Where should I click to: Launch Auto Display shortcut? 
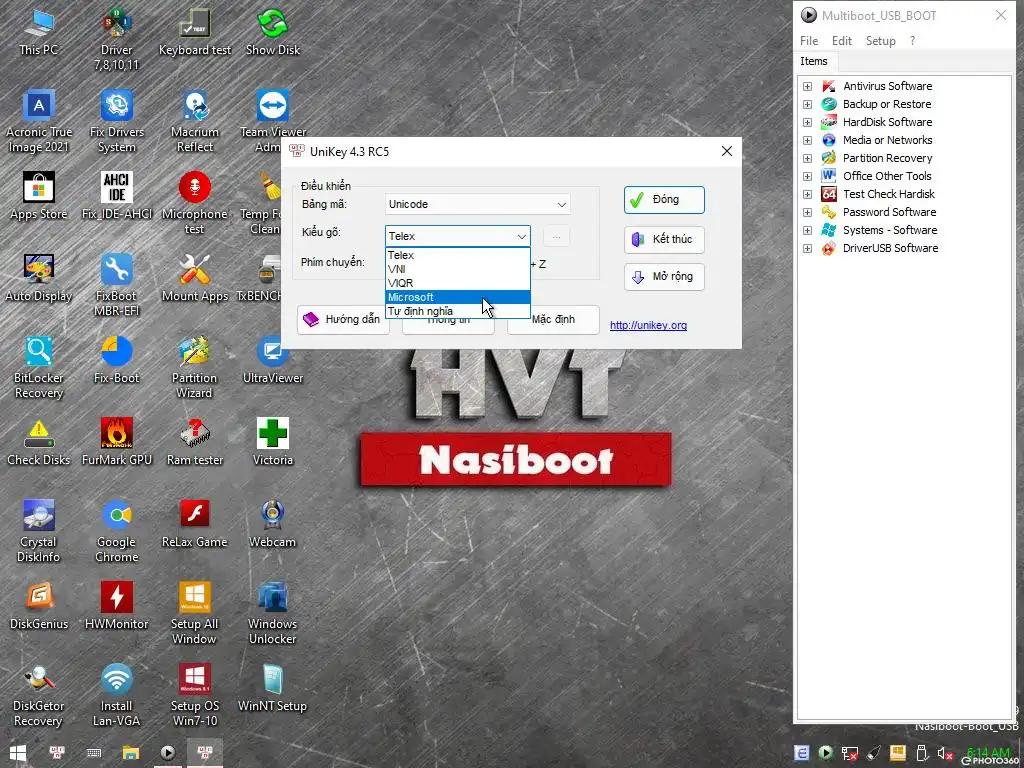tap(39, 278)
